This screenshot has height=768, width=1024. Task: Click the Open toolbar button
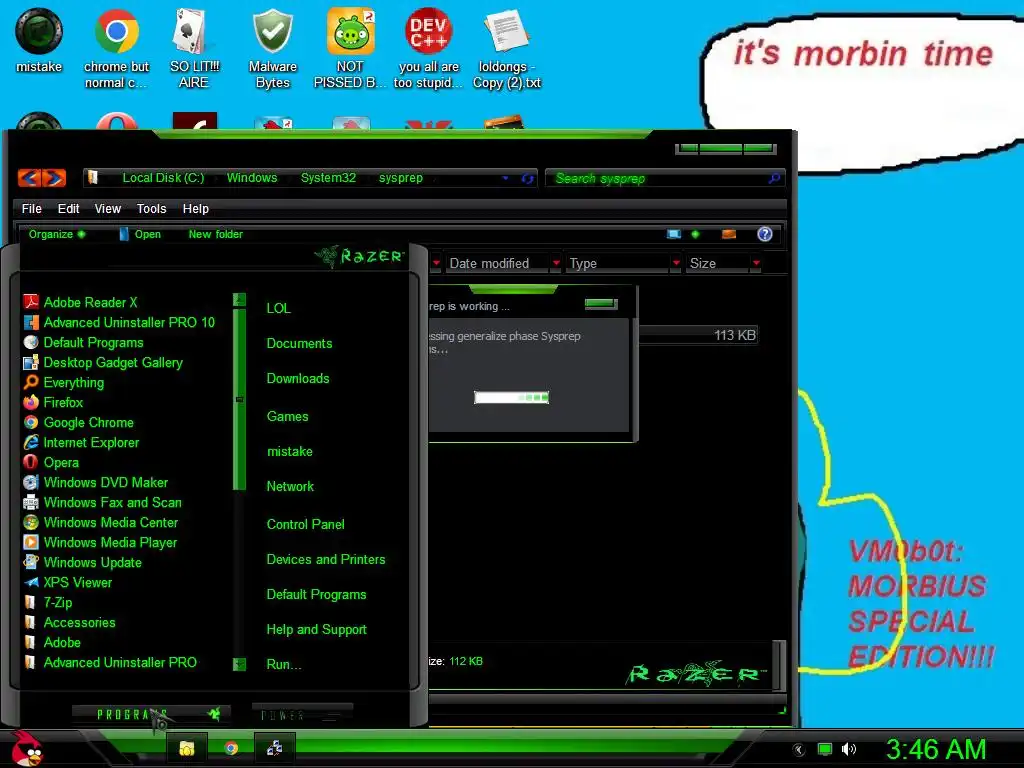click(140, 234)
